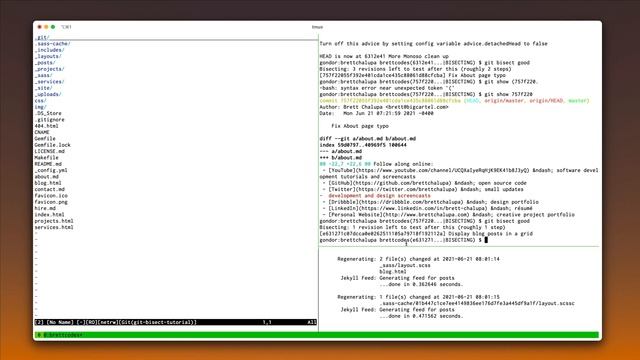Open the _posts/ directory

tap(45, 63)
